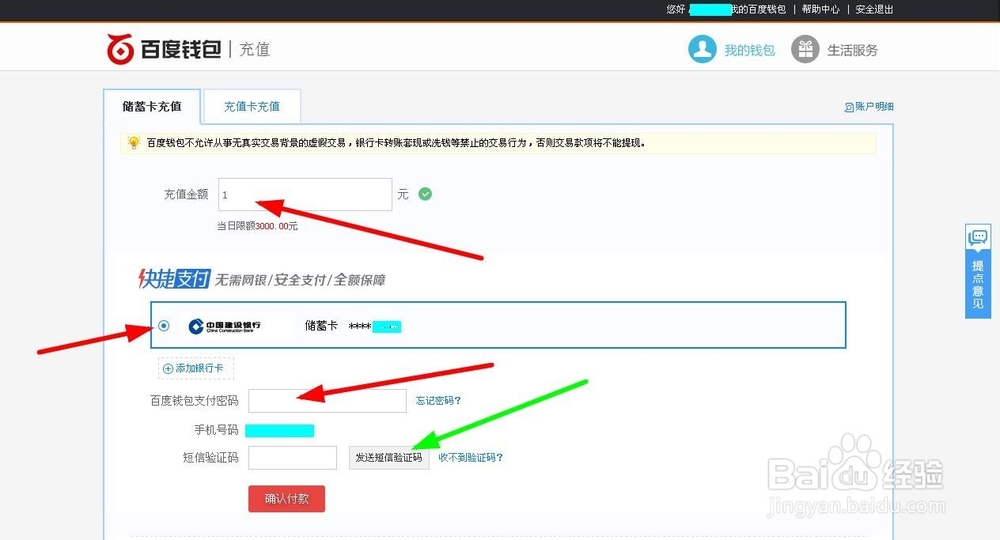Click the China Construction Bank logo

click(224, 326)
